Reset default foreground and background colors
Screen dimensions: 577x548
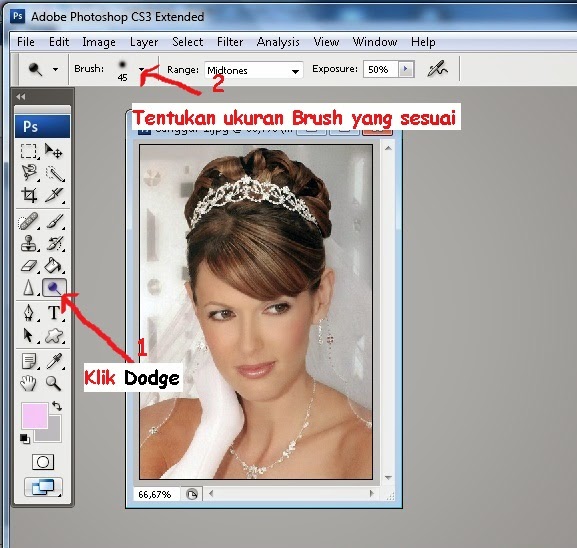25,438
